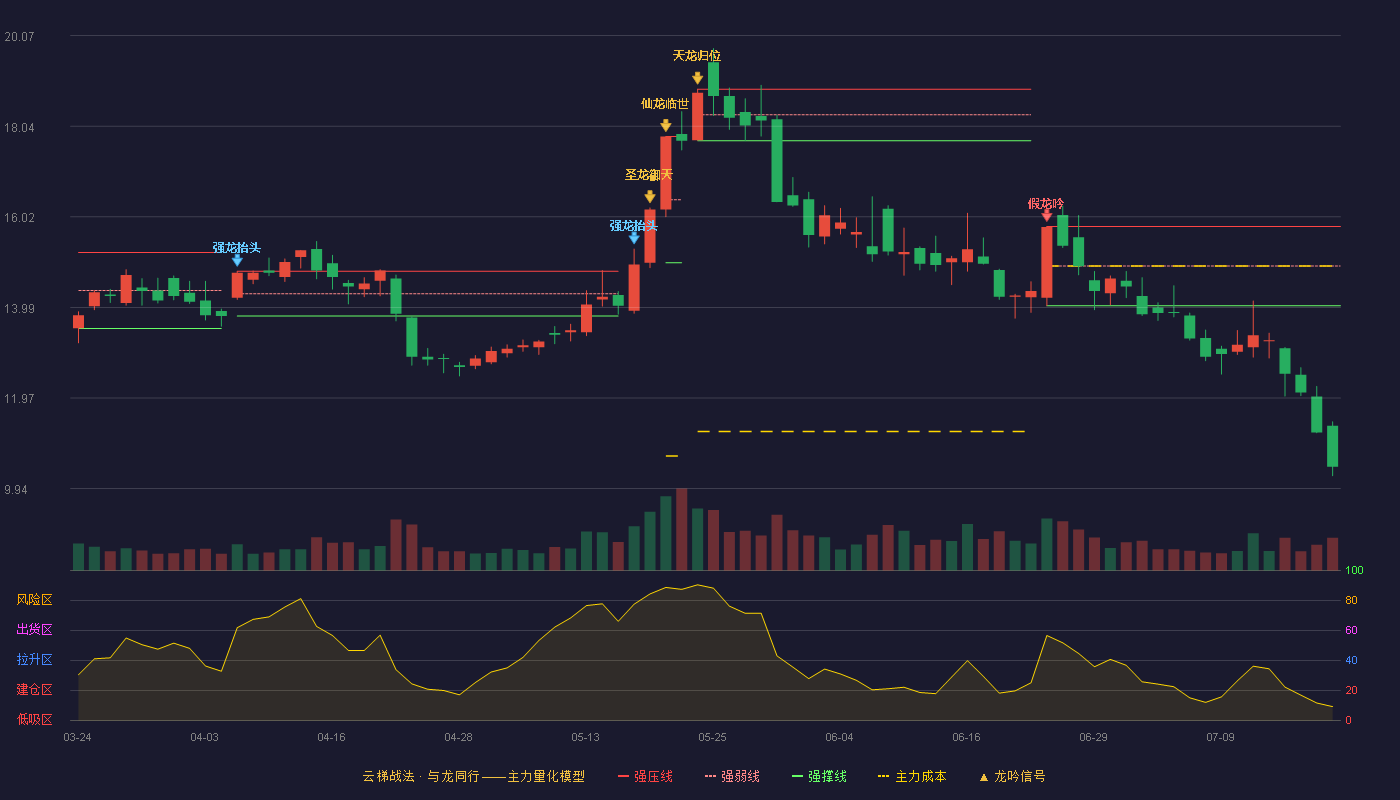Click the 建仓区 zone label

(34, 690)
